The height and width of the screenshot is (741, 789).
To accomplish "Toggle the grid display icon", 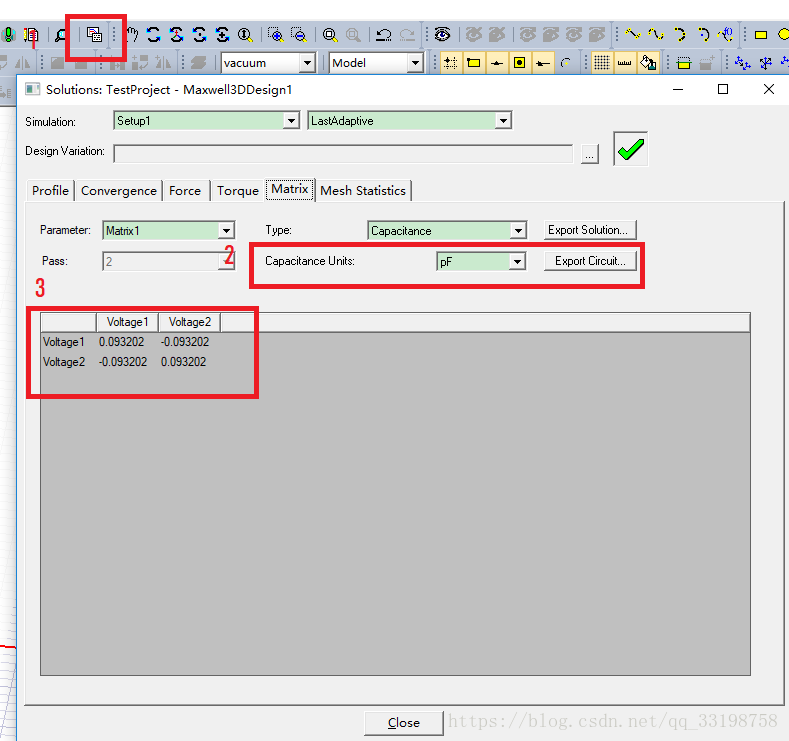I will pos(601,62).
